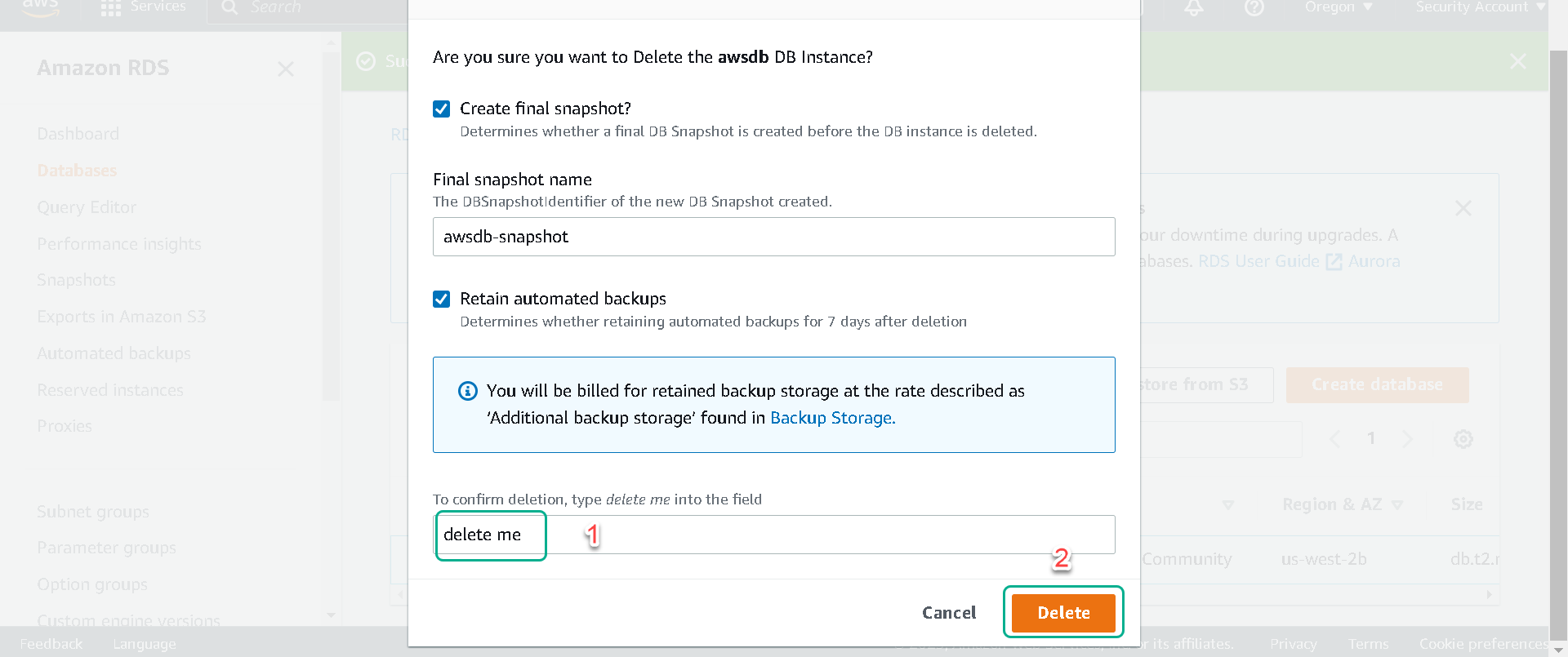Click the success checkmark icon in banner
The image size is (1568, 657).
(367, 61)
